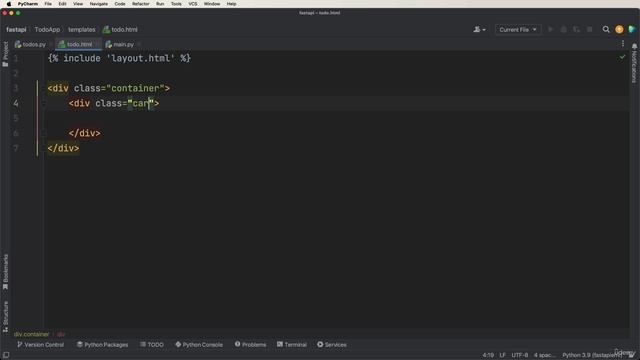Image resolution: width=640 pixels, height=360 pixels.
Task: Open the Problems tool window
Action: click(x=250, y=344)
